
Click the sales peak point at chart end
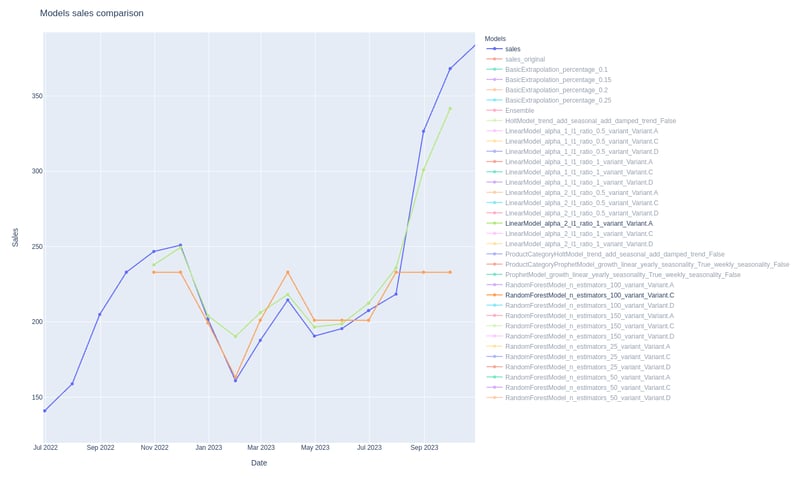coord(474,46)
